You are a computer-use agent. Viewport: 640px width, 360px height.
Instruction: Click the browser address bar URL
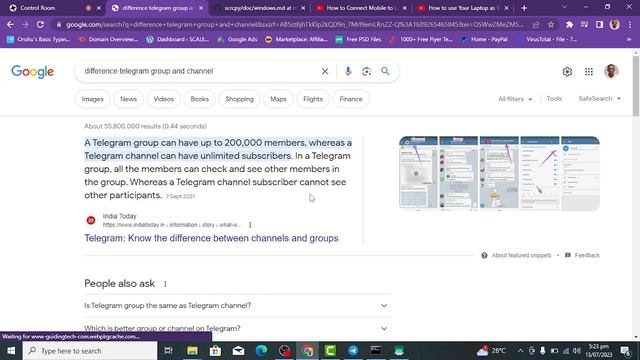tap(294, 24)
